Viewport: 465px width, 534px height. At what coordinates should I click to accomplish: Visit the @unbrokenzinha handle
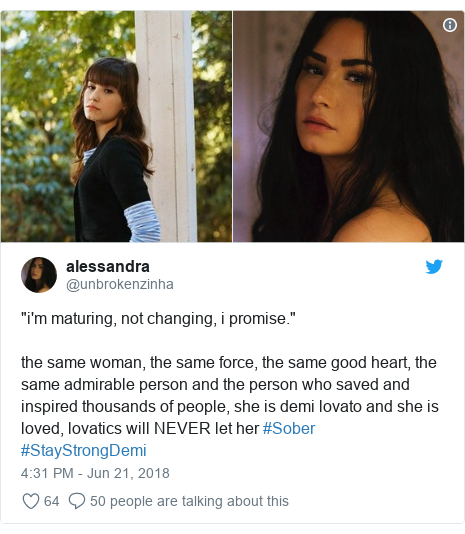pyautogui.click(x=120, y=284)
